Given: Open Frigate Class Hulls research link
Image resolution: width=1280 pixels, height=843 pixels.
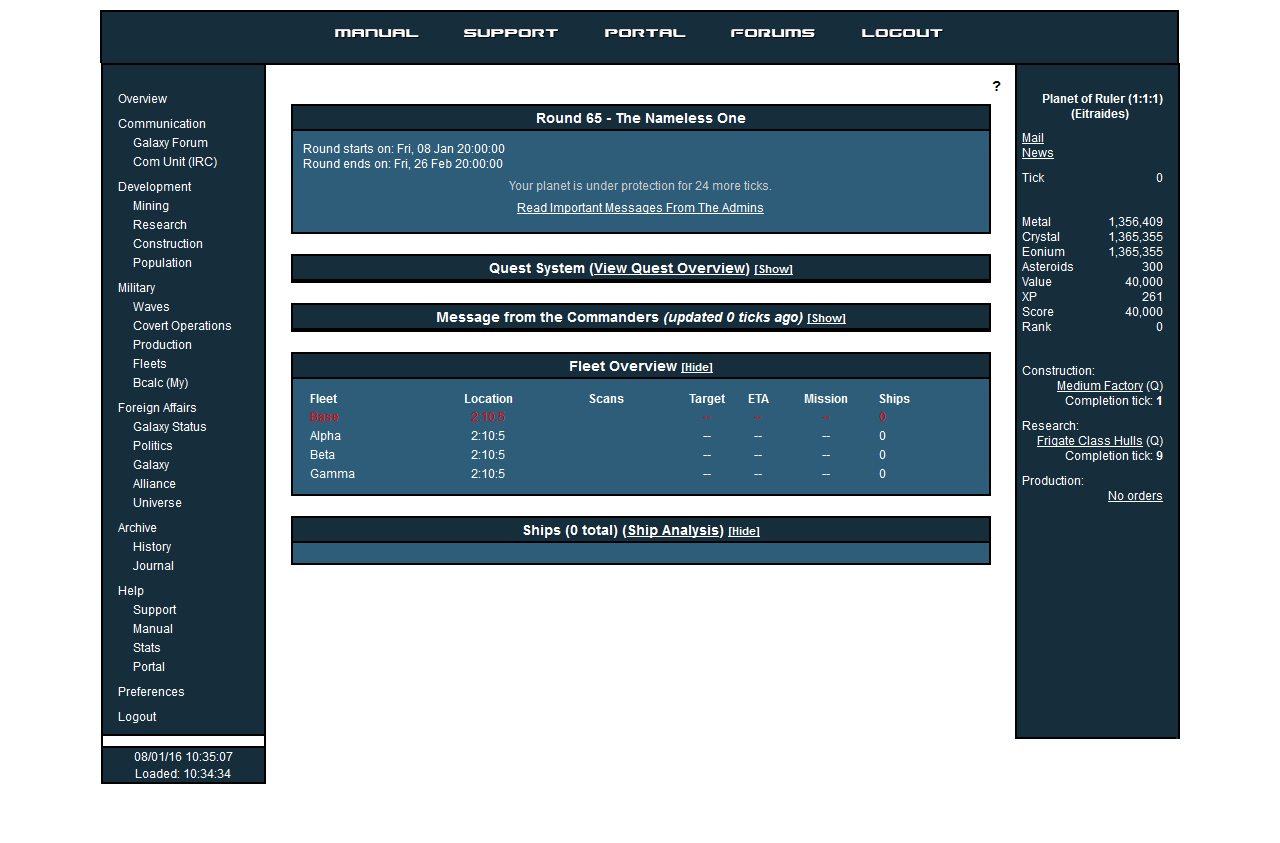Looking at the screenshot, I should [1090, 441].
